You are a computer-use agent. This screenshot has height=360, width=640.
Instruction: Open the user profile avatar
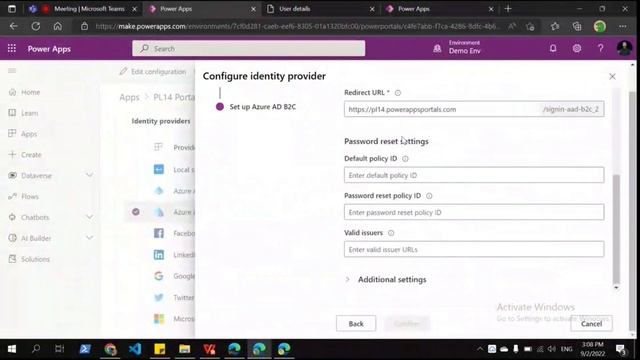point(624,49)
